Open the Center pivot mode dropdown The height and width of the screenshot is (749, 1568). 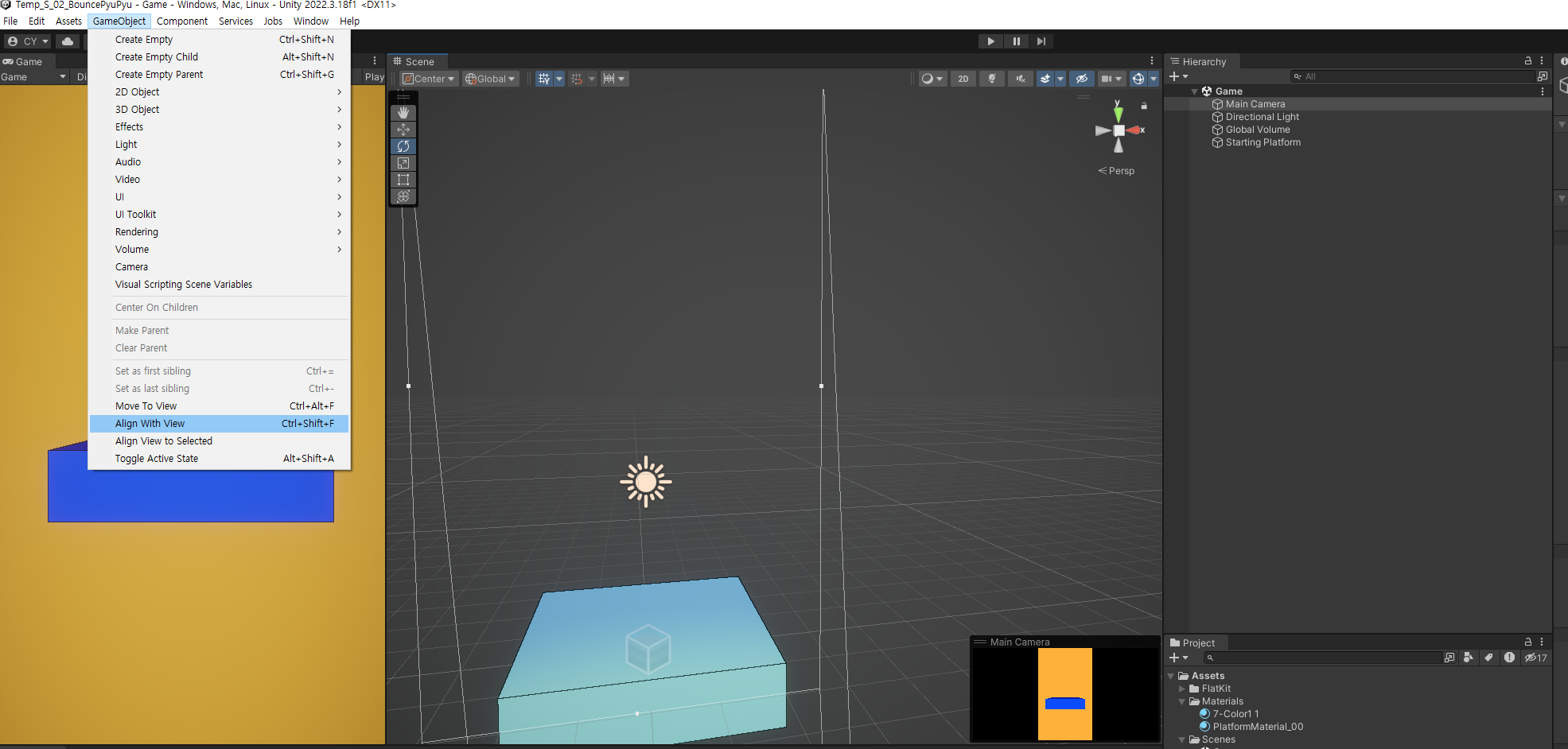tap(429, 79)
